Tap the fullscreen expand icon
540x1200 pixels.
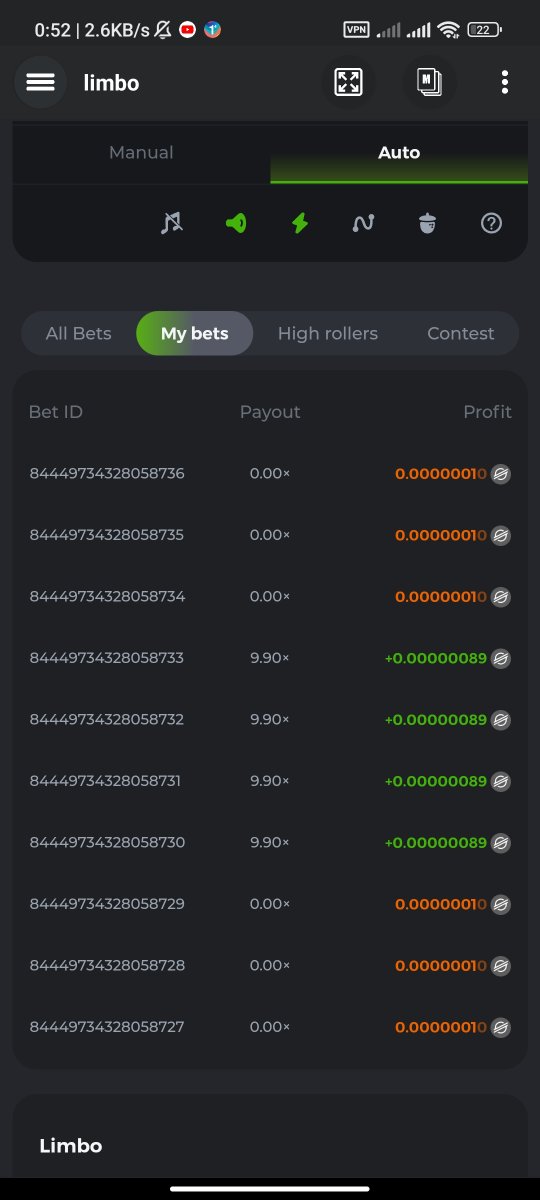click(x=348, y=82)
